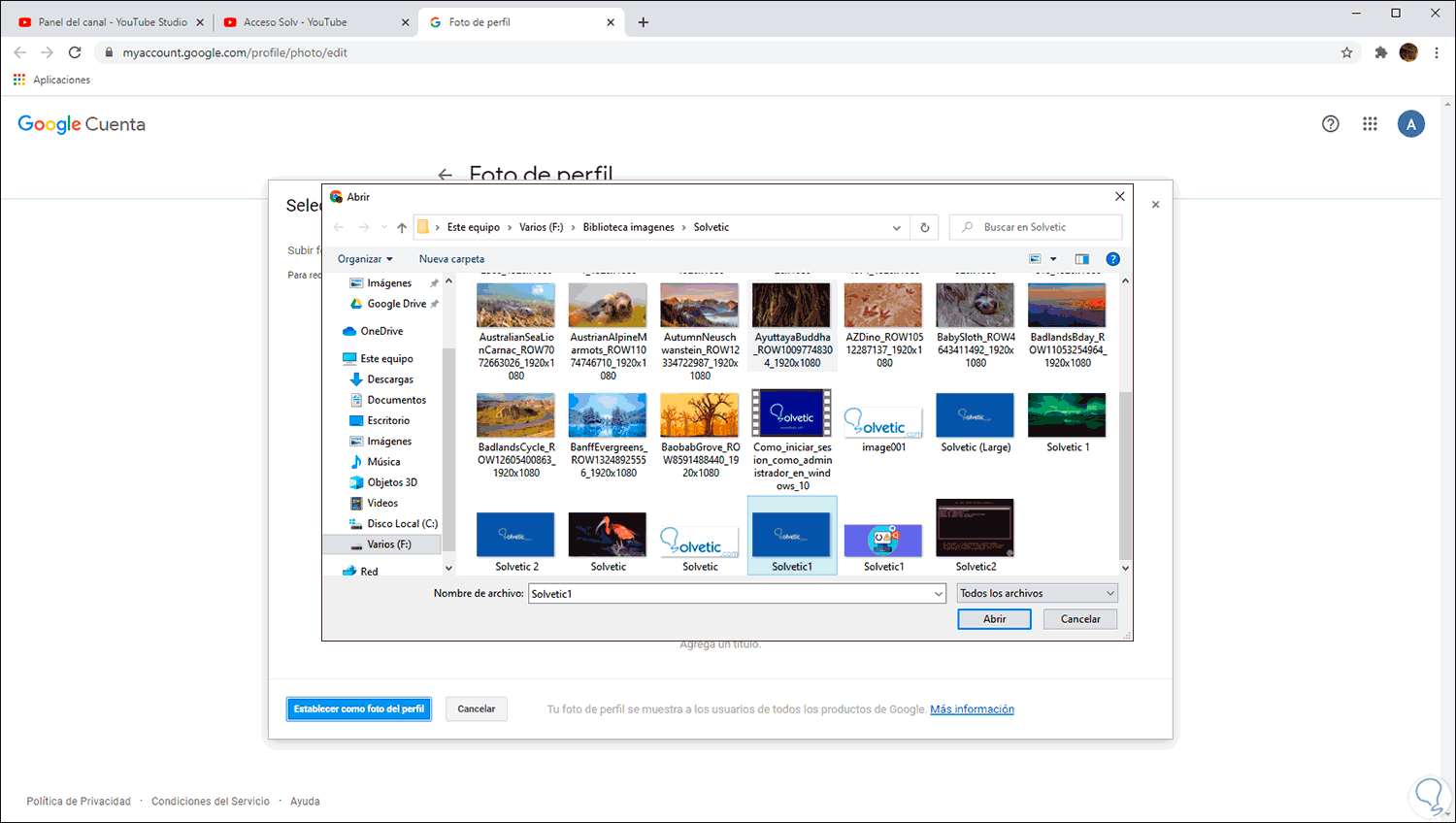1456x823 pixels.
Task: Select OneDrive in the navigation pane
Action: point(374,331)
